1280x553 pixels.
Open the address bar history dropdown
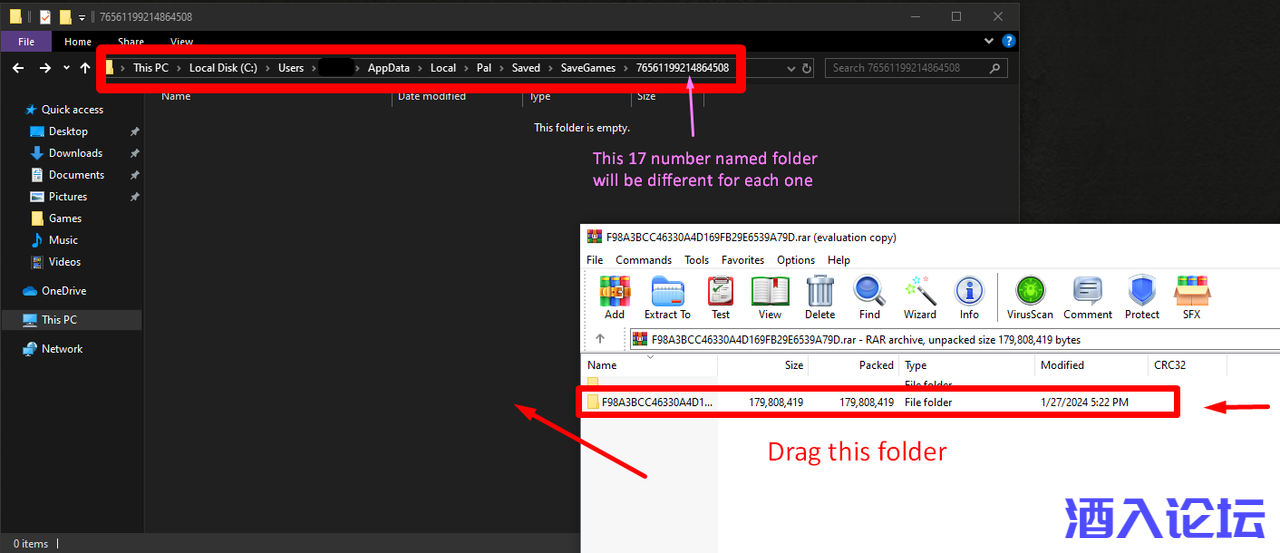[791, 68]
